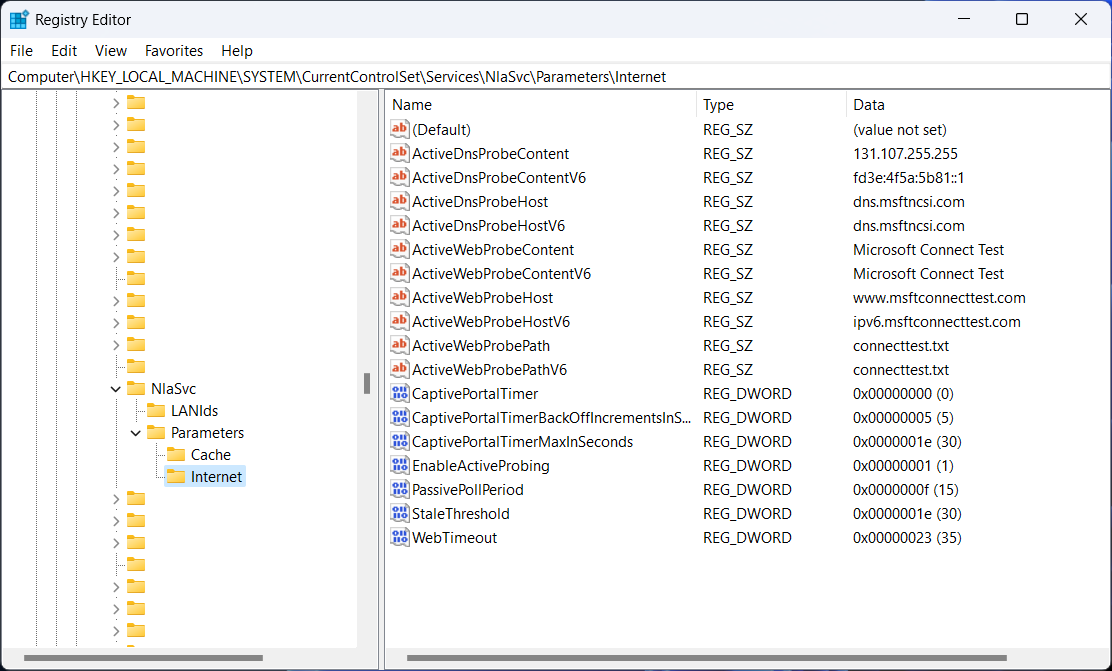Click the REG_SZ icon beside ActiveDnsProbeHost

tap(399, 201)
